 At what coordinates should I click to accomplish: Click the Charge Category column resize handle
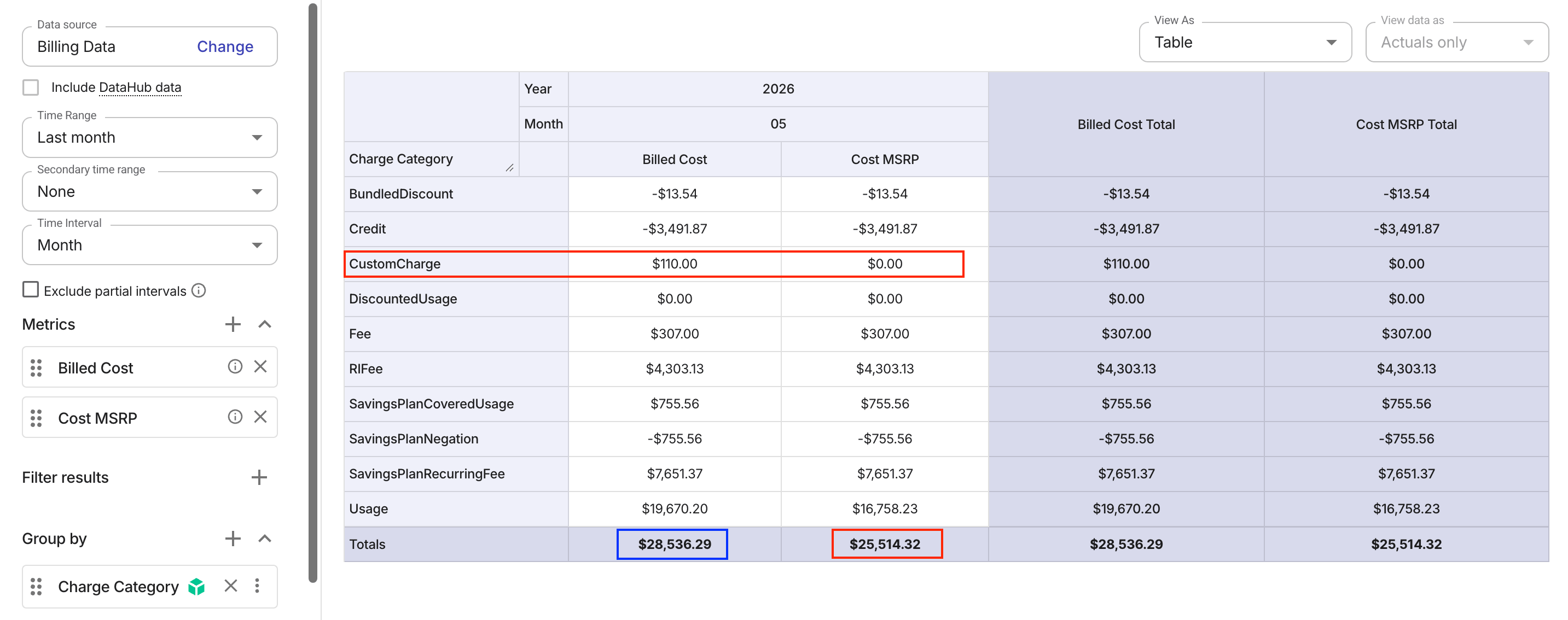click(509, 168)
